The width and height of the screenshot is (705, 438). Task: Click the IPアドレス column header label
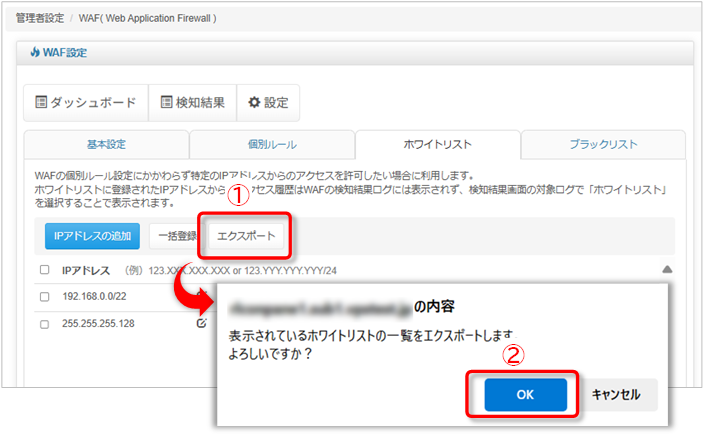pyautogui.click(x=85, y=271)
